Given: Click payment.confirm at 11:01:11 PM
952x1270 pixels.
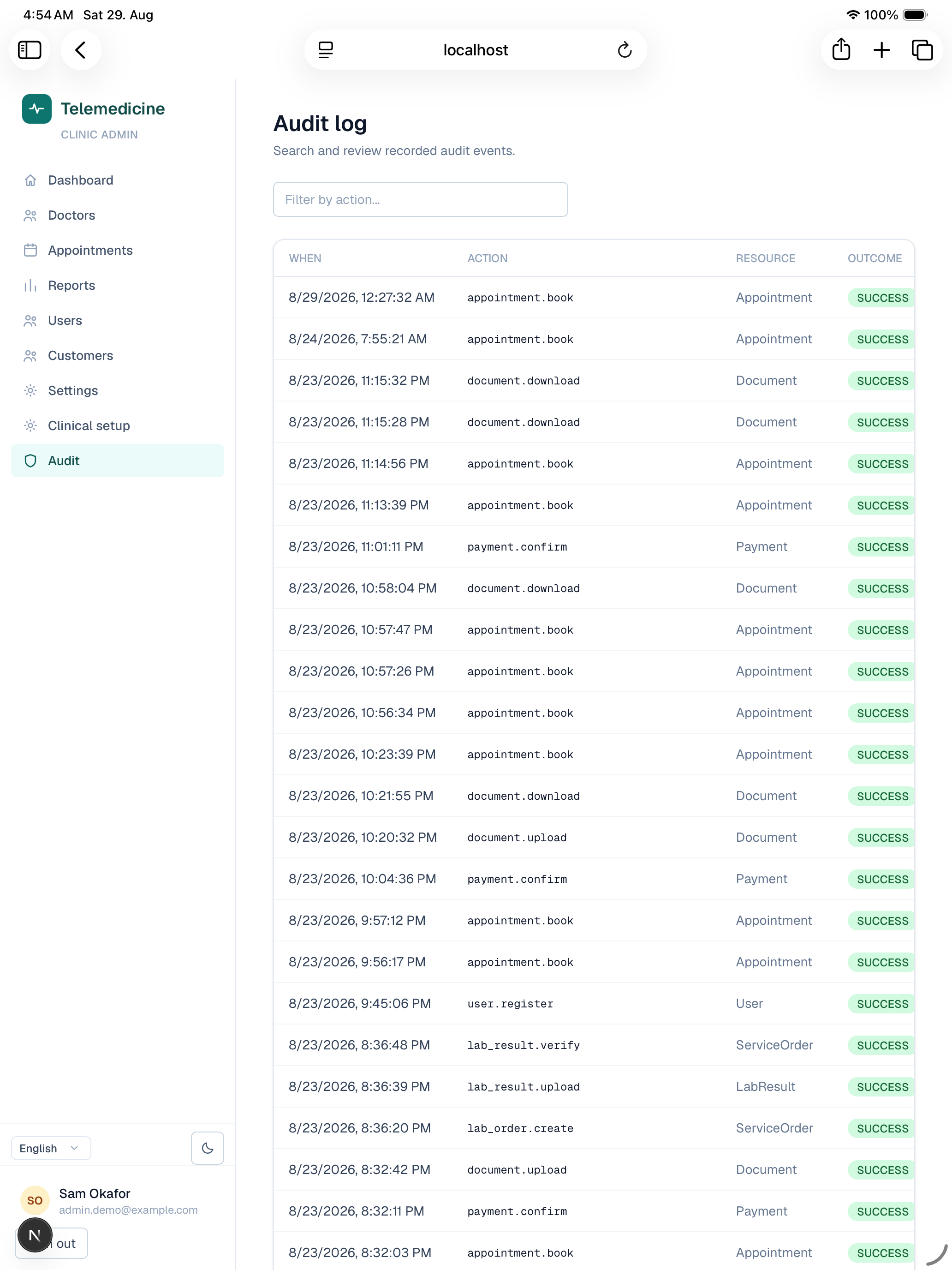Looking at the screenshot, I should click(x=517, y=546).
